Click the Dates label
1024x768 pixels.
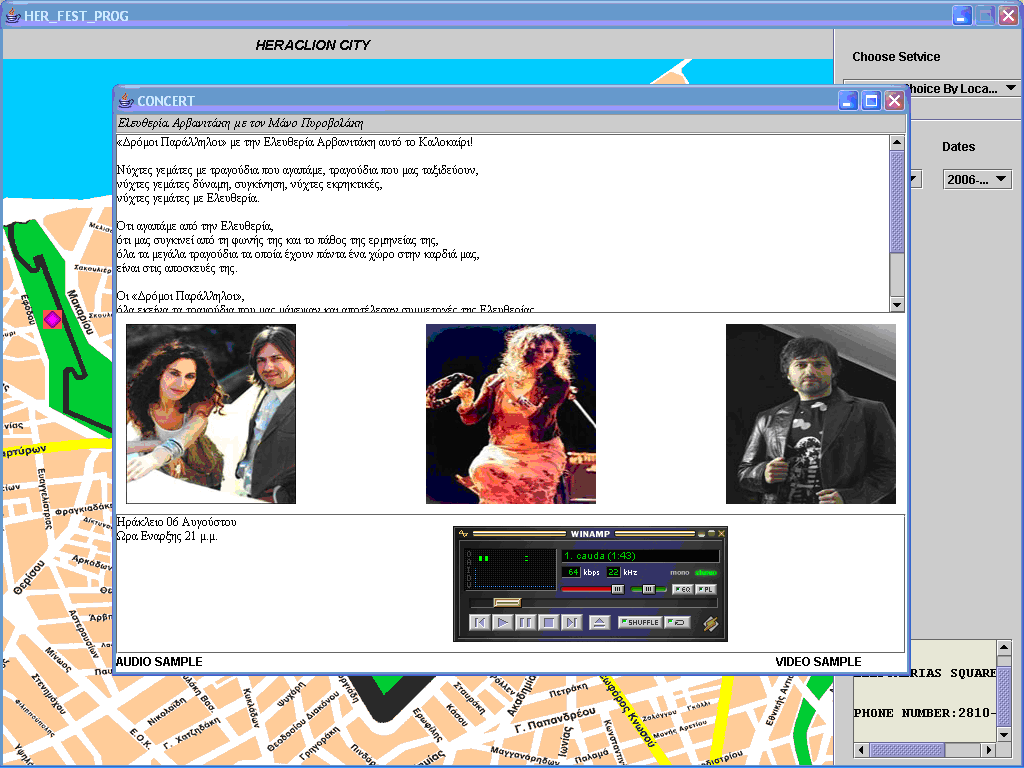(958, 147)
